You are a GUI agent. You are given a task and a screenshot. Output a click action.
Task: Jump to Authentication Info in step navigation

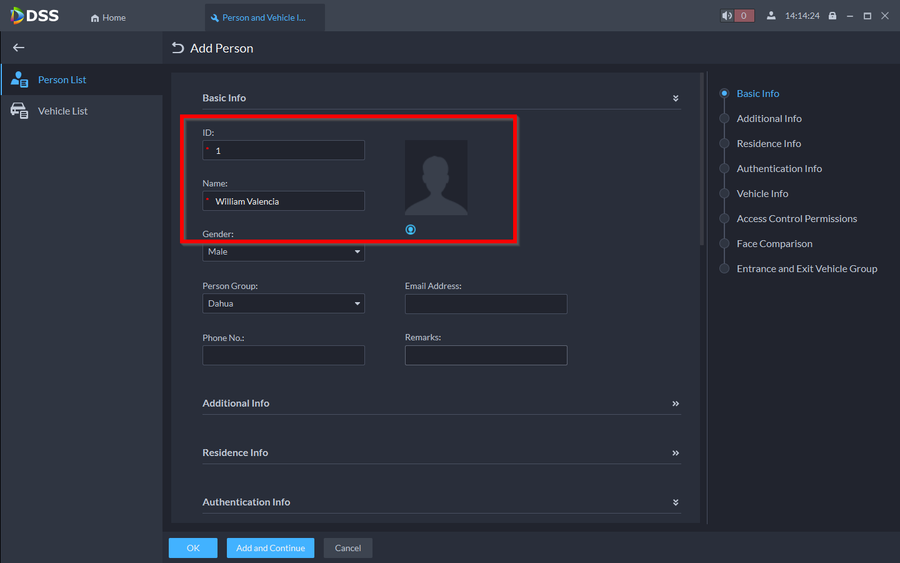[779, 169]
